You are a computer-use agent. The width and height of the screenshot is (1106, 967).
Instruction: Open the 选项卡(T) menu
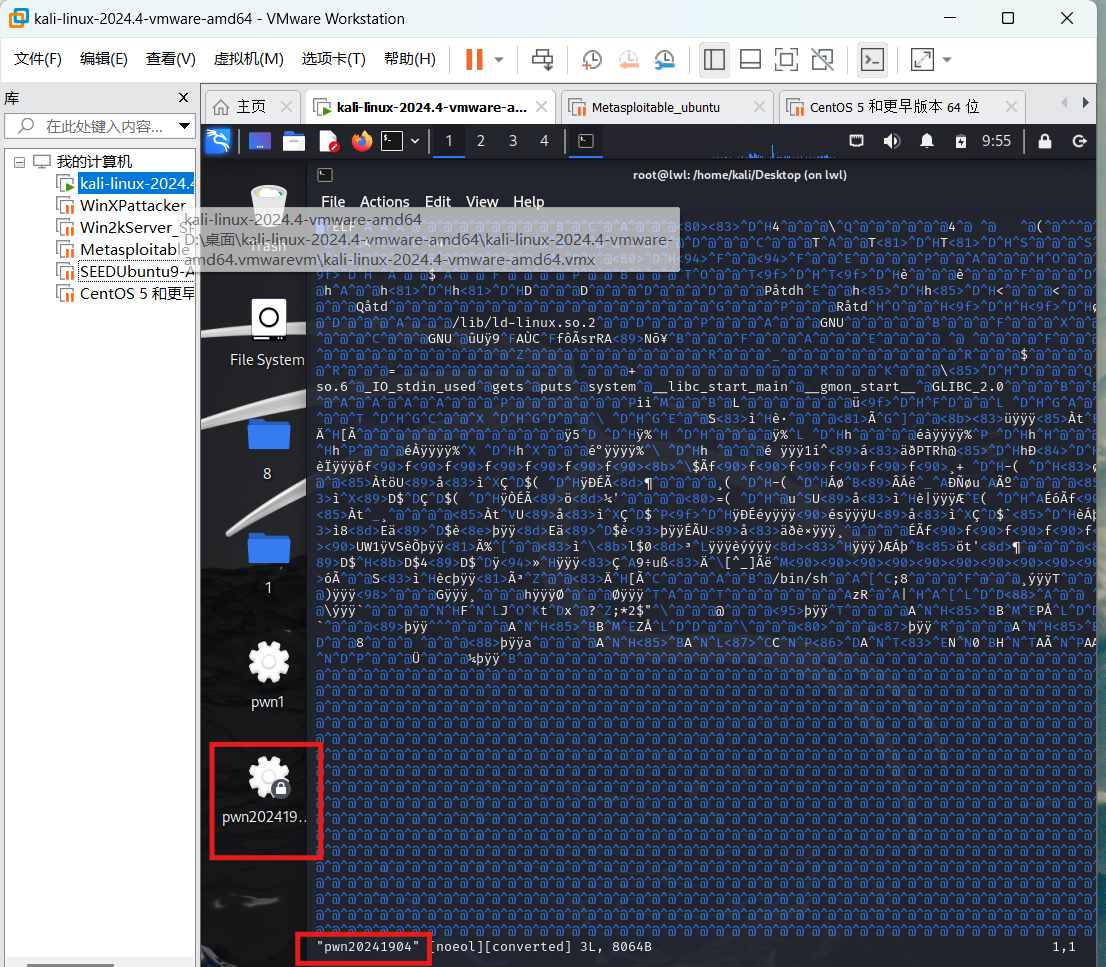pos(334,59)
